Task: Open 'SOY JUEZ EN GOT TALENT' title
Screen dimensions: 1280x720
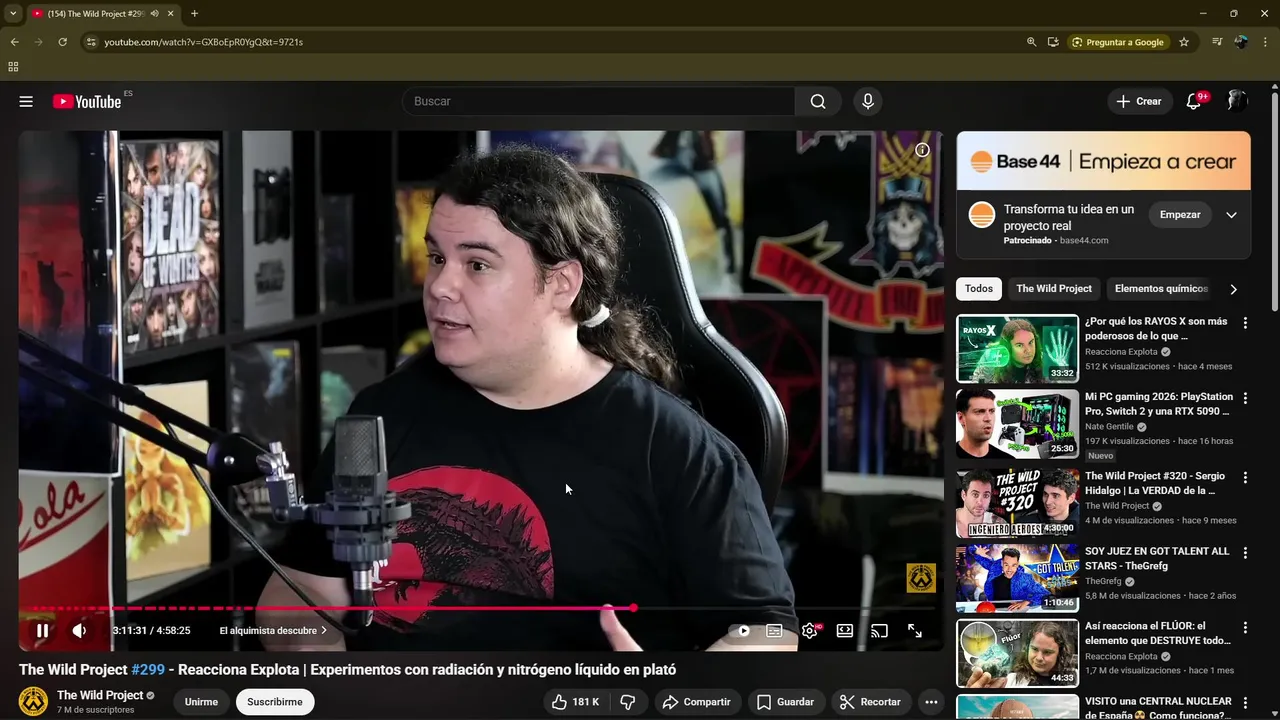Action: coord(1157,559)
